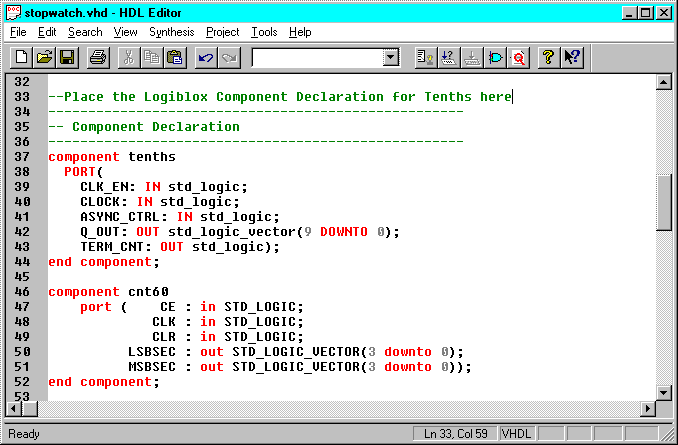This screenshot has width=678, height=445.
Task: Check syntax with the arrow-question icon
Action: [x=449, y=58]
